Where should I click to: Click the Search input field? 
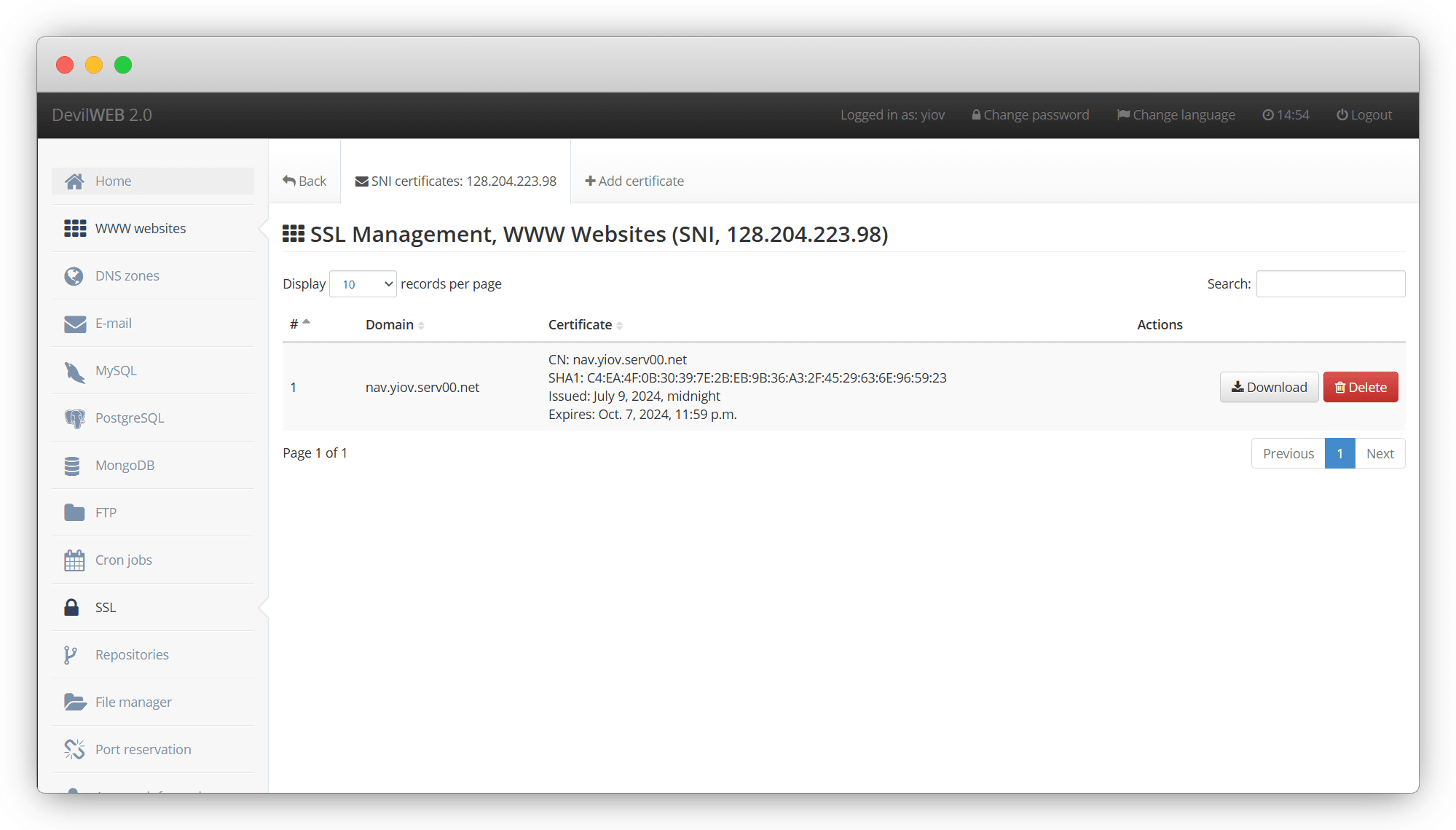(1330, 284)
